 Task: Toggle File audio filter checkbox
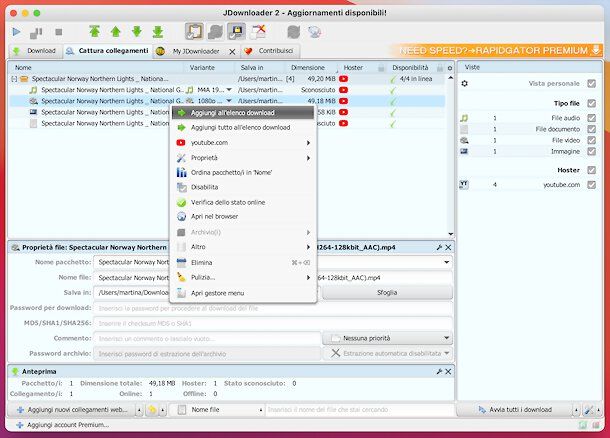592,118
